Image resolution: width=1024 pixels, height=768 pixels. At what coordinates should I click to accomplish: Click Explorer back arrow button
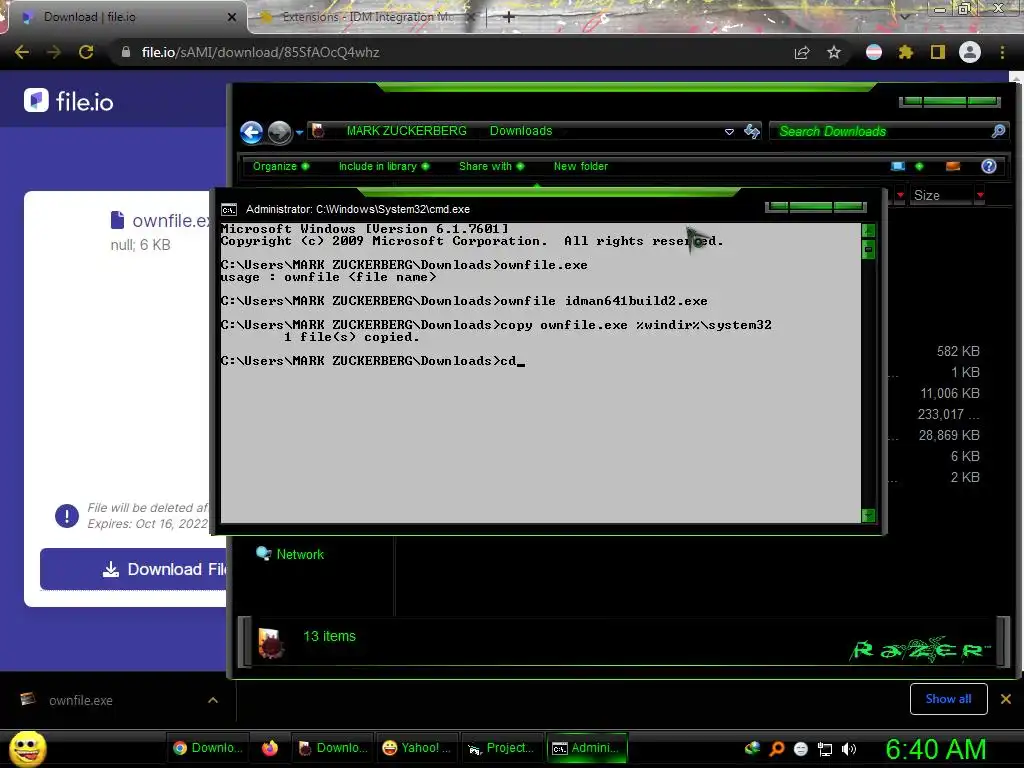pos(251,132)
